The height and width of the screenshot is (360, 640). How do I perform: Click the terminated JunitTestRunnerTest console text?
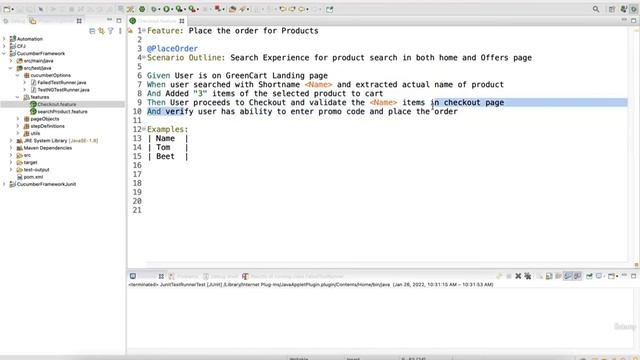point(311,284)
